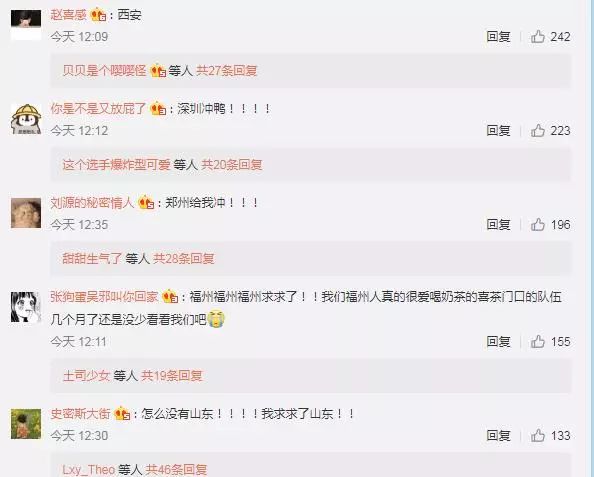
Task: Open the 甜甜生气了 replier profile link
Action: [x=92, y=258]
